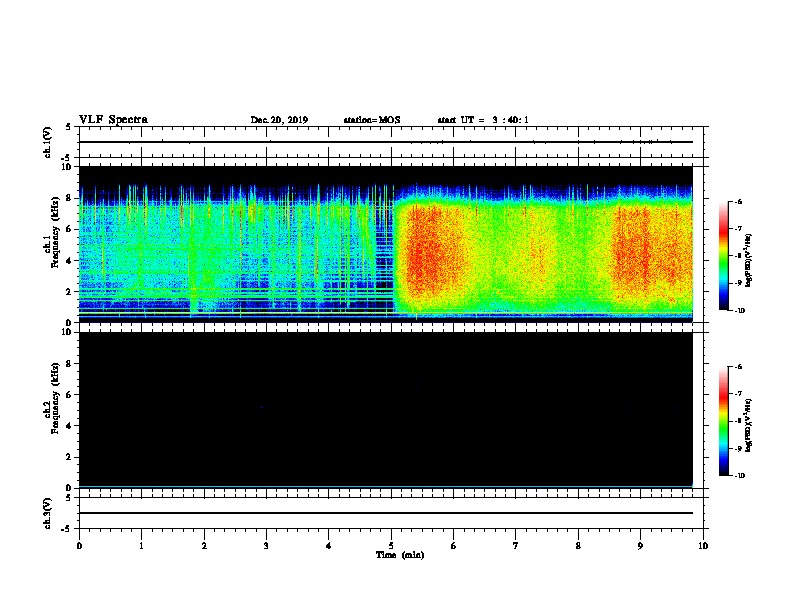Viewport: 792px width, 612px height.
Task: Click the ch.1 voltage waveform trace
Action: 385,142
